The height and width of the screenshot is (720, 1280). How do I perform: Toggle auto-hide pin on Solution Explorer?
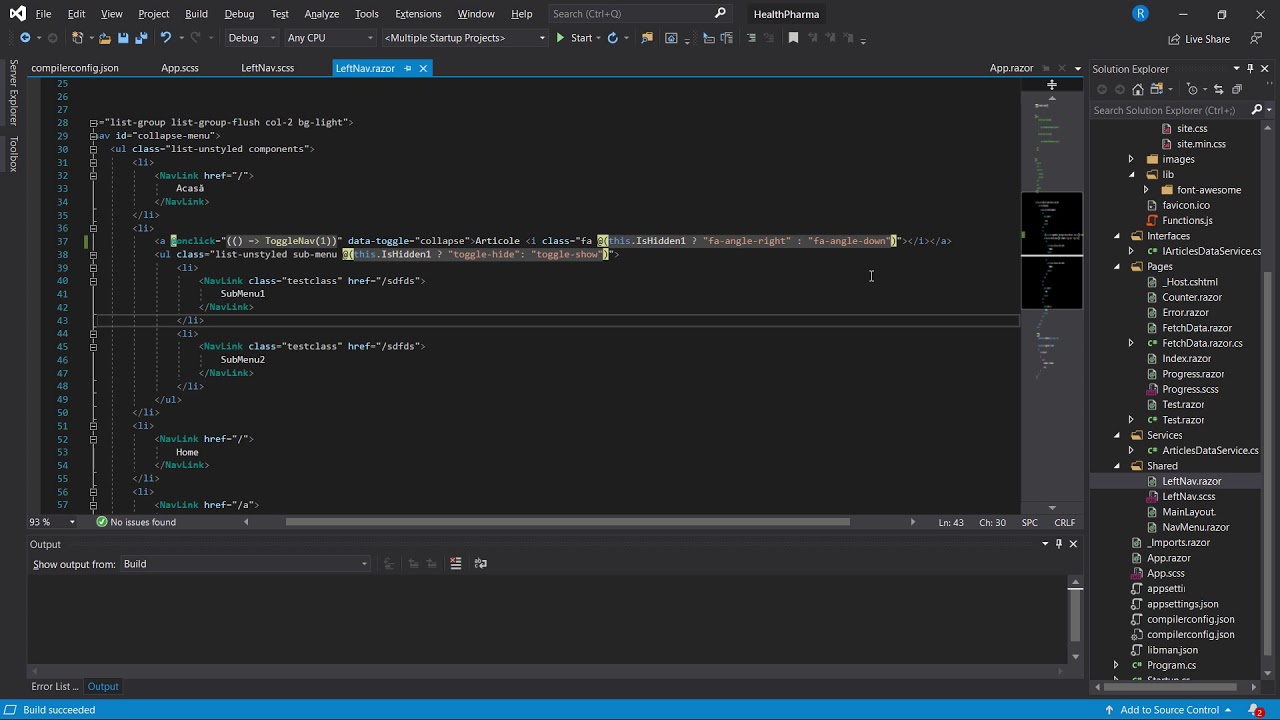pos(1250,68)
